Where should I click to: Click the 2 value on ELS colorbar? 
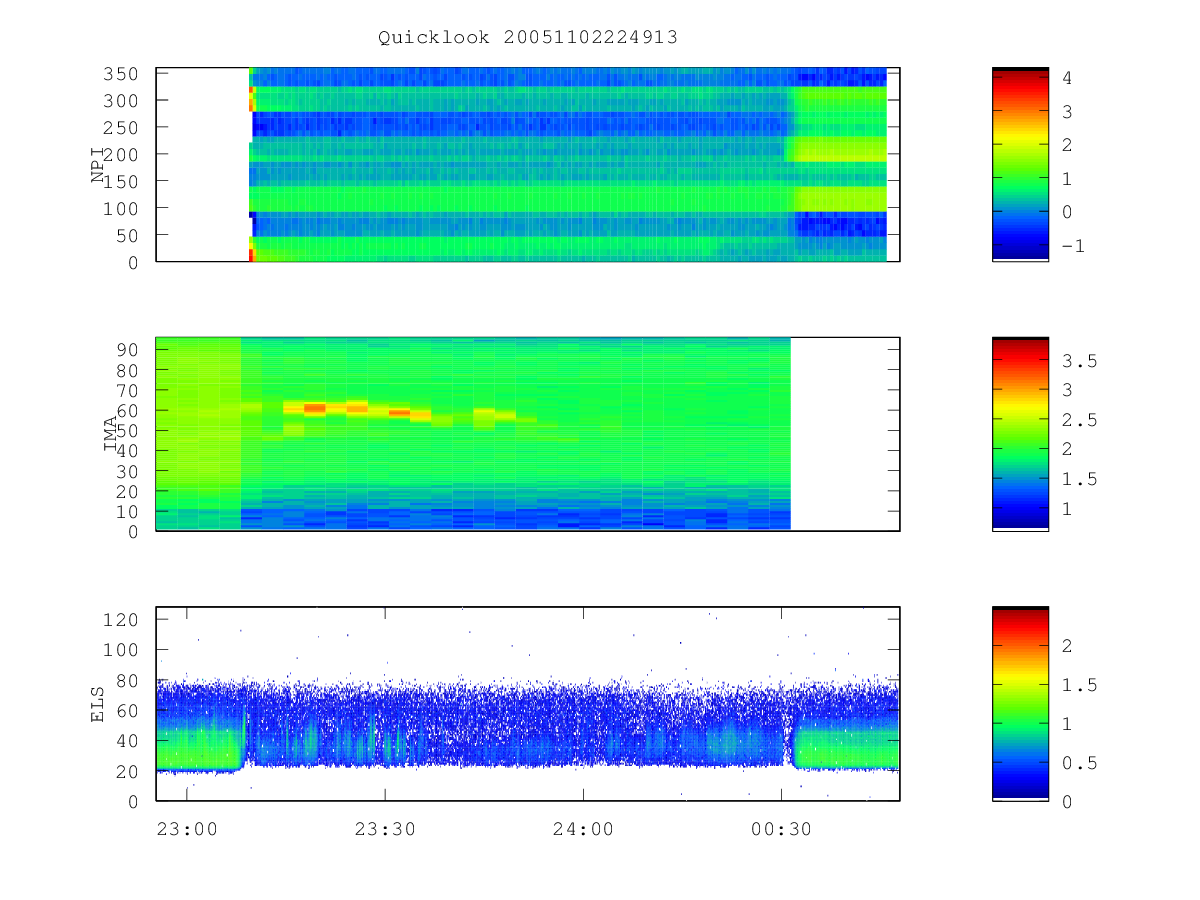(x=1066, y=646)
